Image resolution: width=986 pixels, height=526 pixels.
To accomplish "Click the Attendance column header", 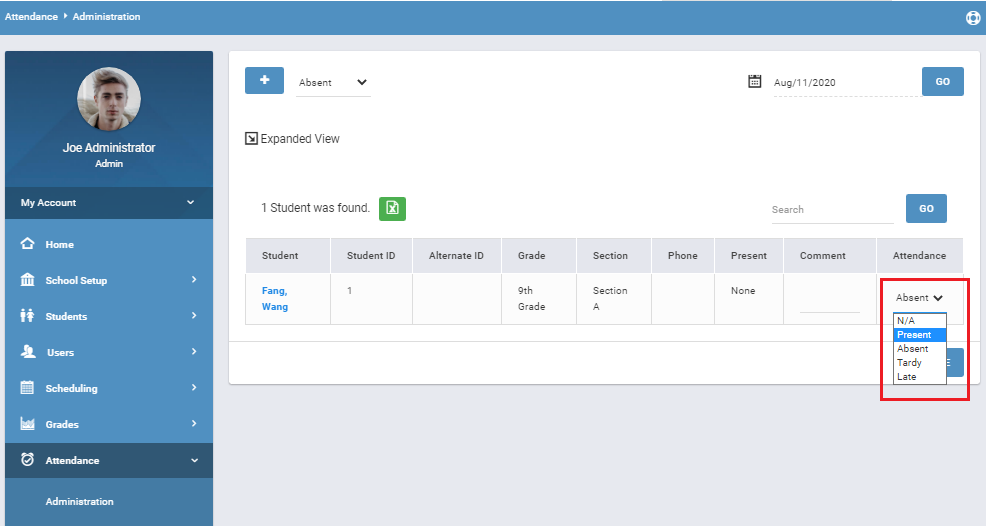I will tap(920, 255).
